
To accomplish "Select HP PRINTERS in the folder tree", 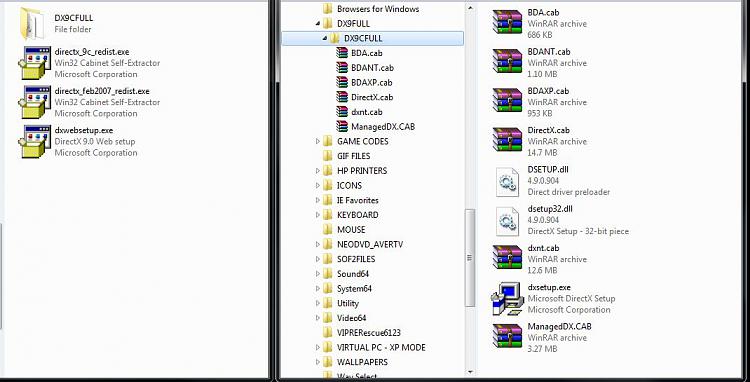I will [x=362, y=171].
